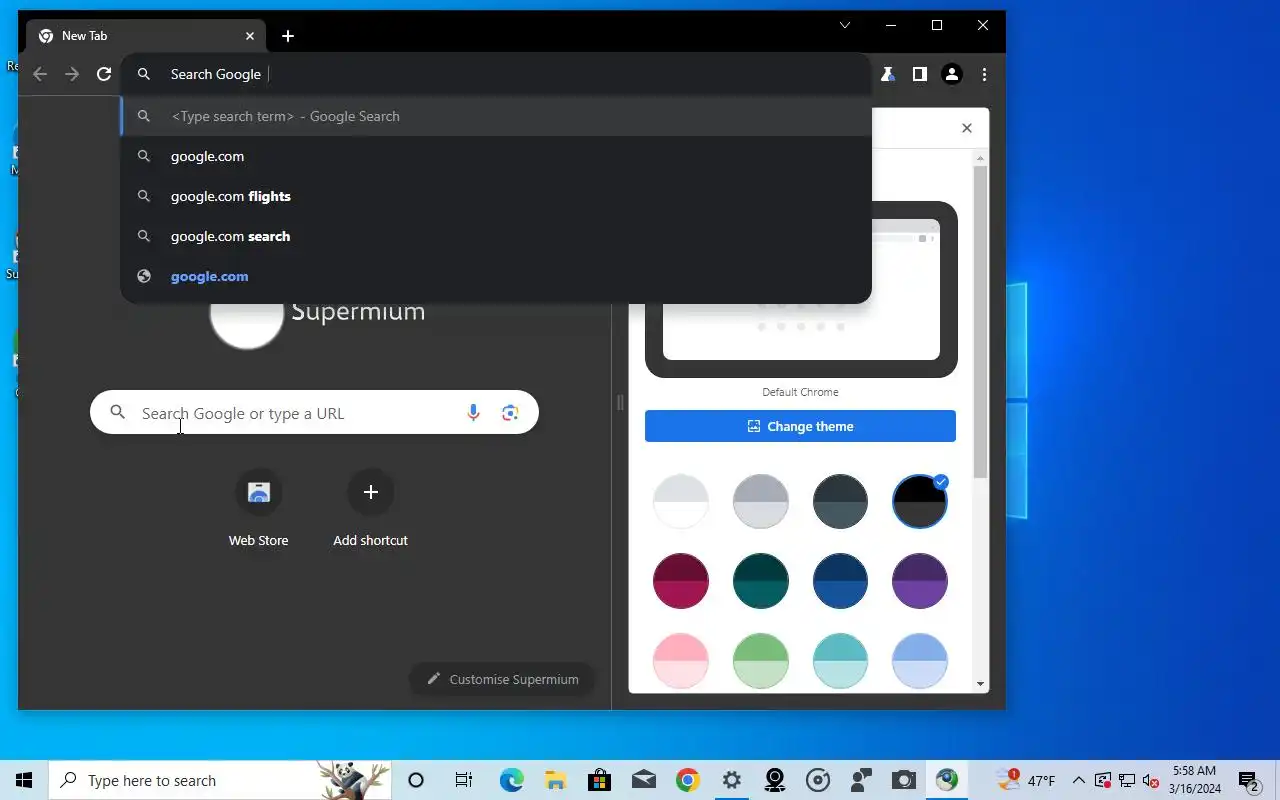
Task: Click the side panel scrollbar up arrow
Action: (980, 158)
